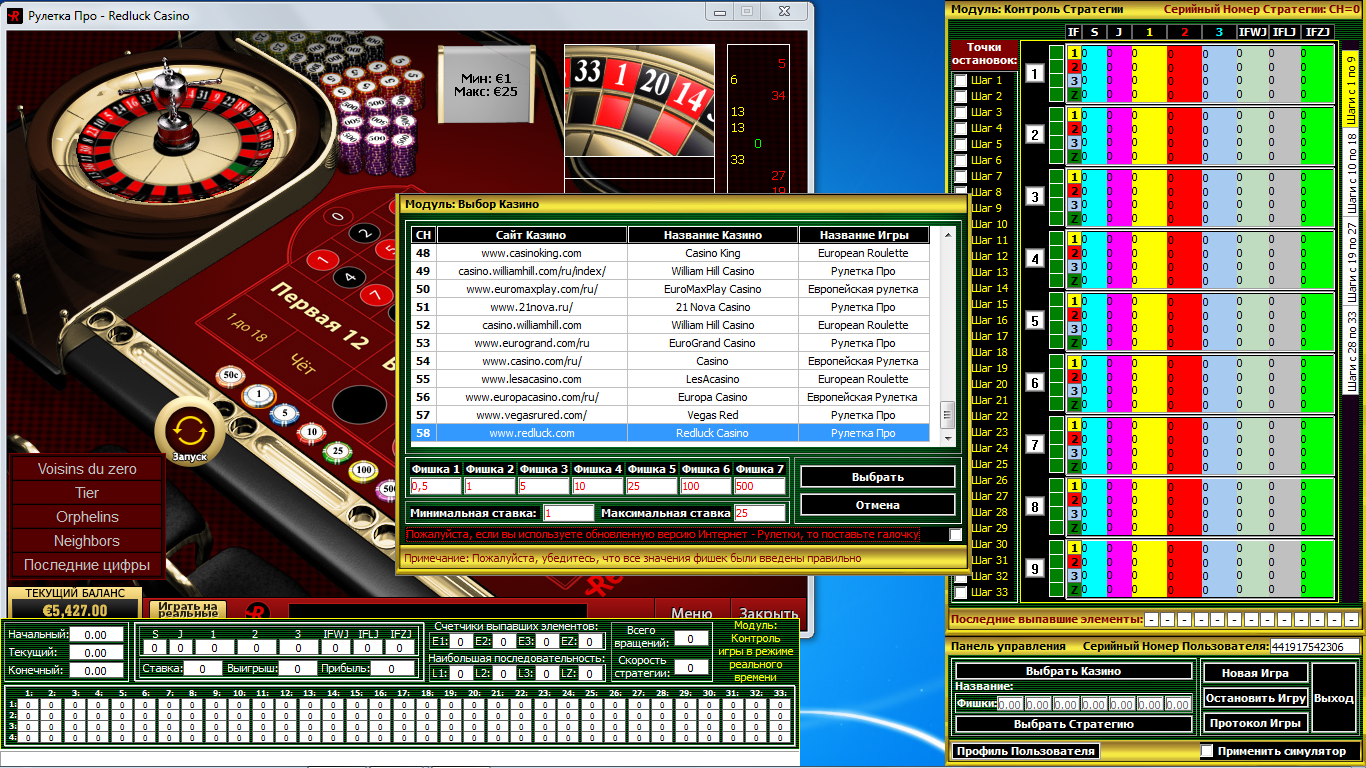Viewport: 1366px width, 768px height.
Task: Pick the green 25 chip
Action: [x=337, y=451]
